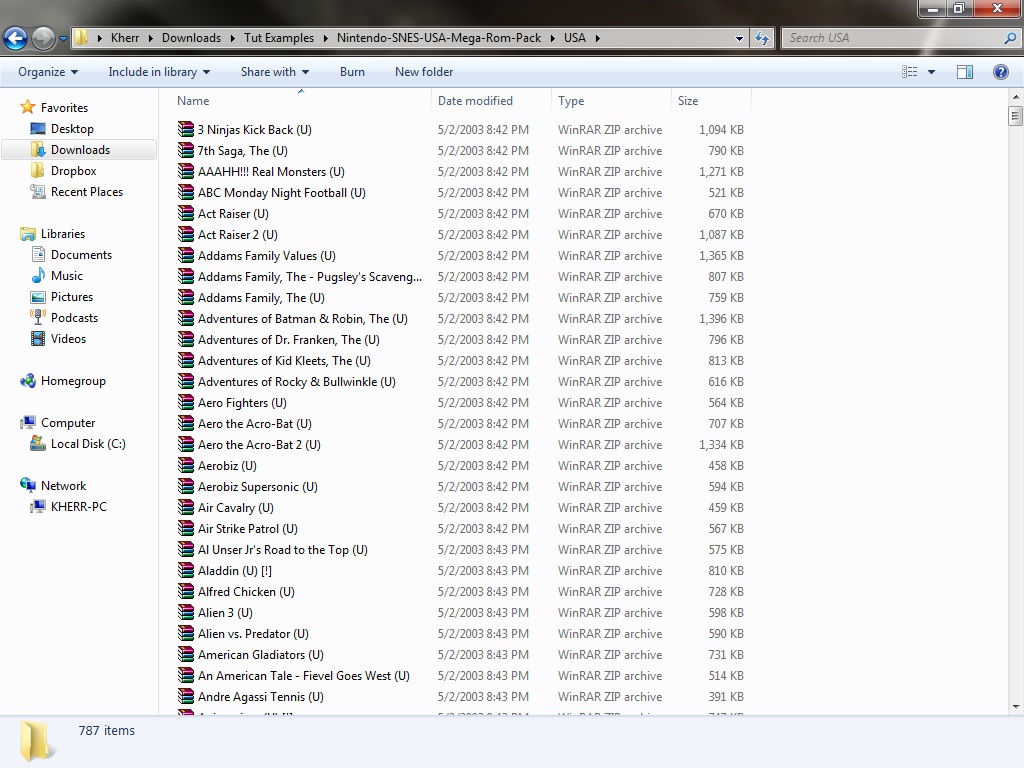Sort by the Date modified column header
Image resolution: width=1024 pixels, height=768 pixels.
475,101
